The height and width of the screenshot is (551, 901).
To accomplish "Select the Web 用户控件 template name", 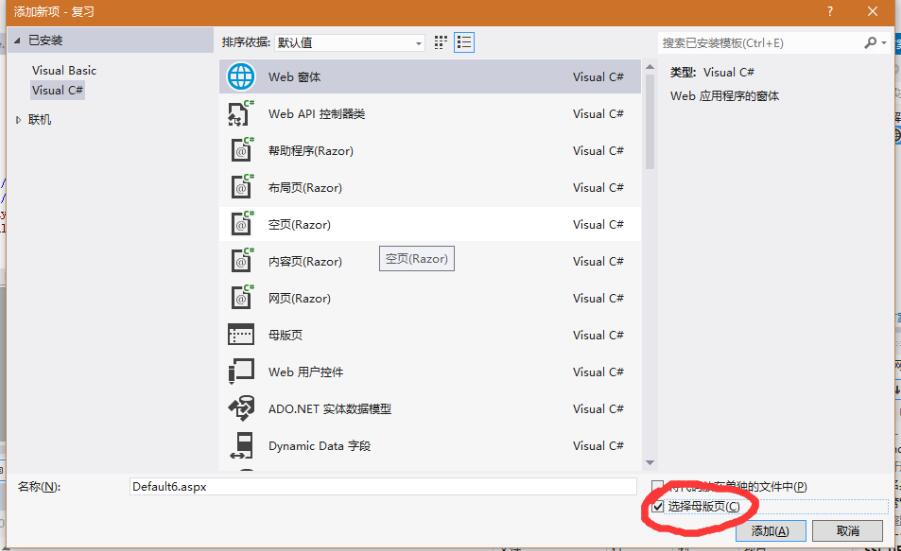I will tap(306, 372).
